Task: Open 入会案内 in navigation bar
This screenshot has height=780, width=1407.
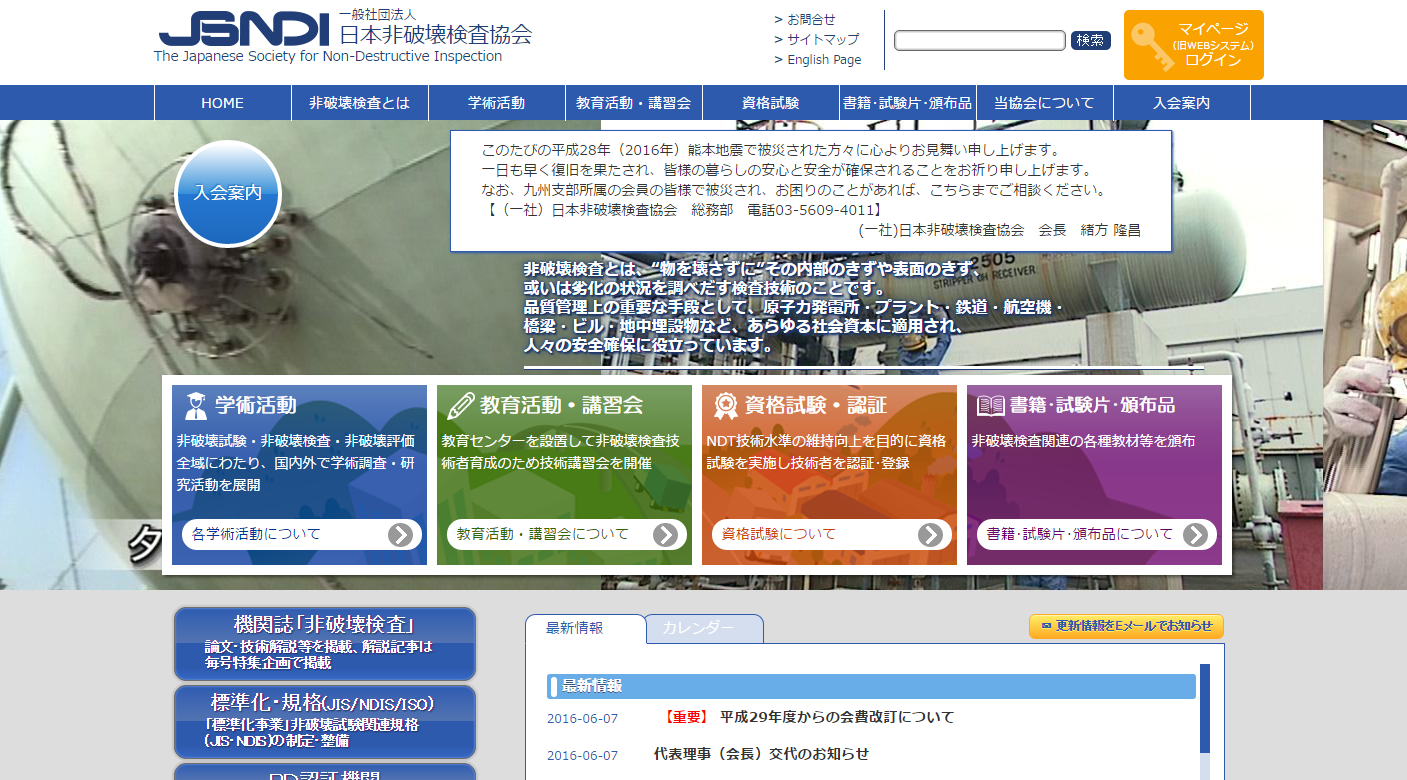Action: (x=1181, y=103)
